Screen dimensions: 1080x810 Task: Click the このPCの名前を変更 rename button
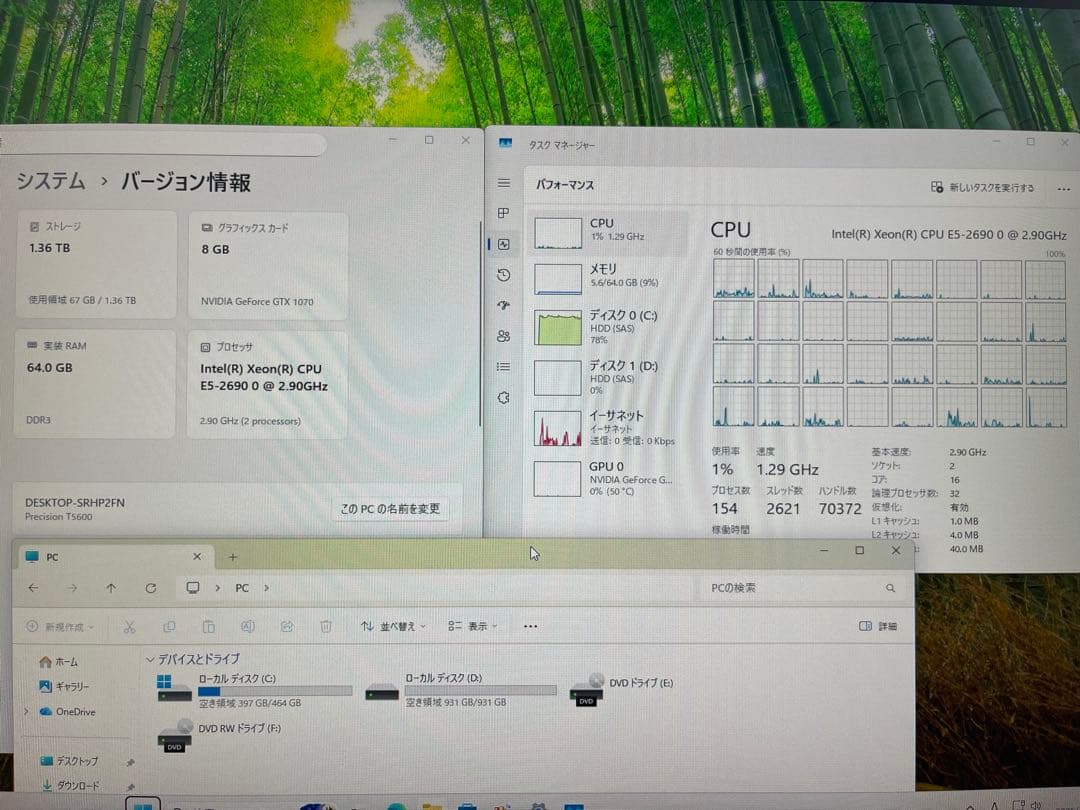click(x=392, y=508)
